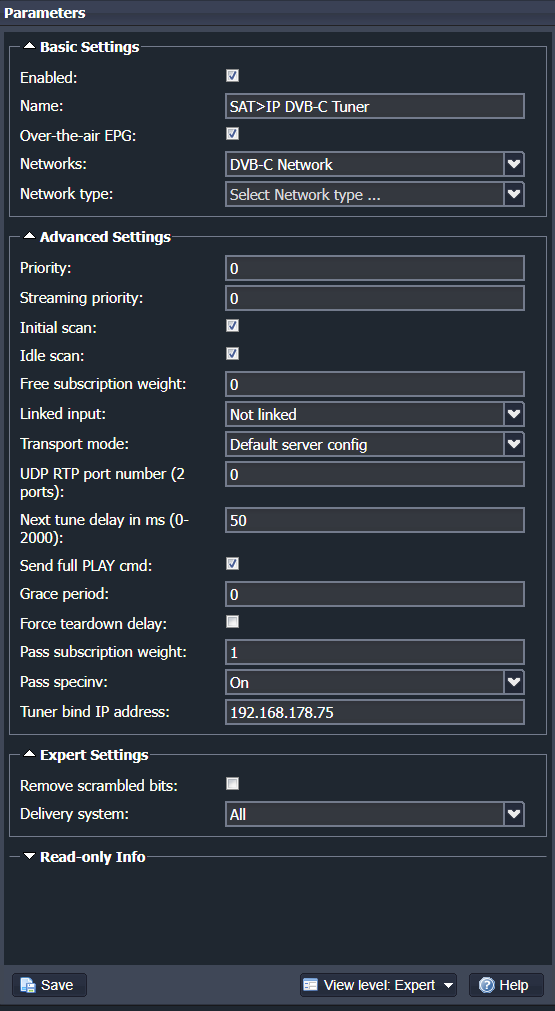Collapse the Advanced Settings section arrow
The width and height of the screenshot is (555, 1011).
[x=29, y=237]
